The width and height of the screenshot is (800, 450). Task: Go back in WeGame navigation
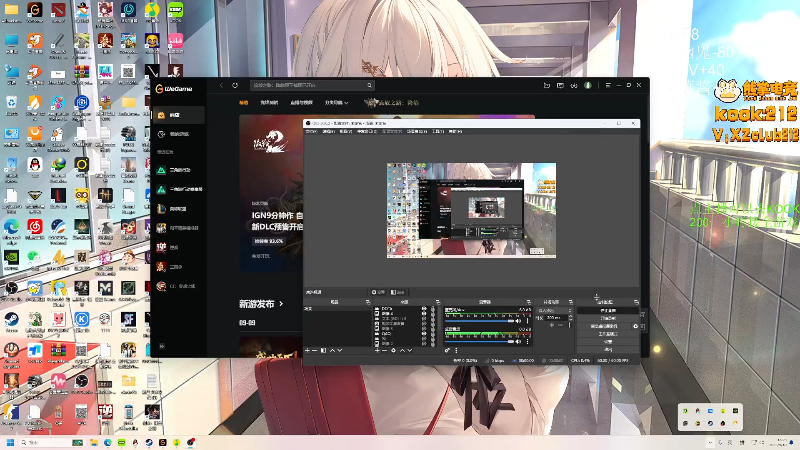pyautogui.click(x=221, y=85)
